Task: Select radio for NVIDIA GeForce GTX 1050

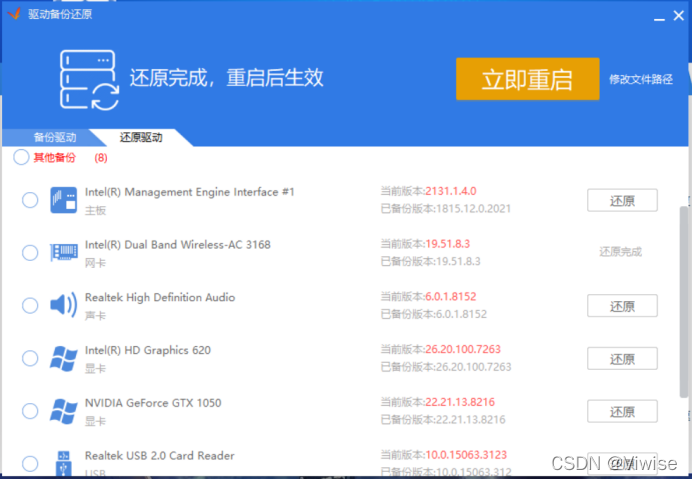Action: pos(30,411)
